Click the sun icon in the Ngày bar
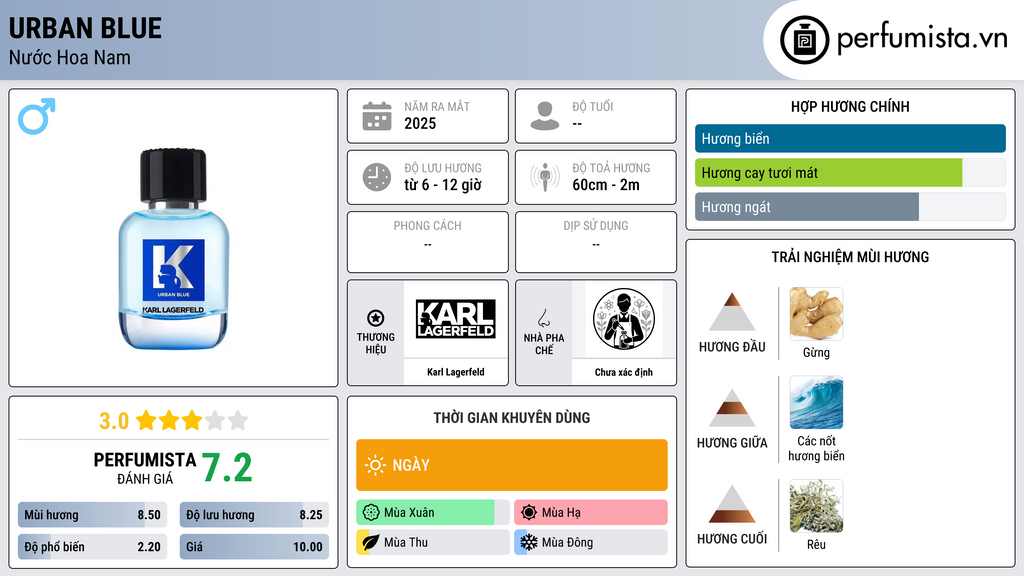The image size is (1024, 576). (375, 465)
